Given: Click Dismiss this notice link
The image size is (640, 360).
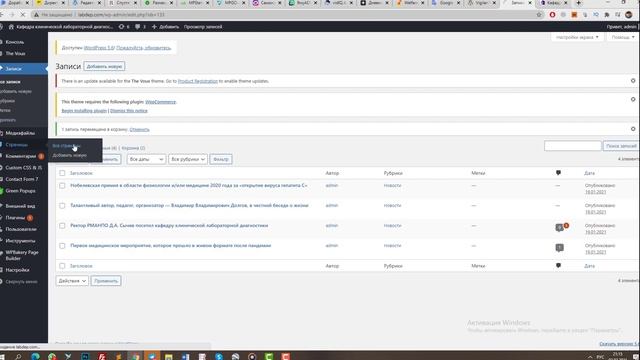Looking at the screenshot, I should click(x=129, y=111).
